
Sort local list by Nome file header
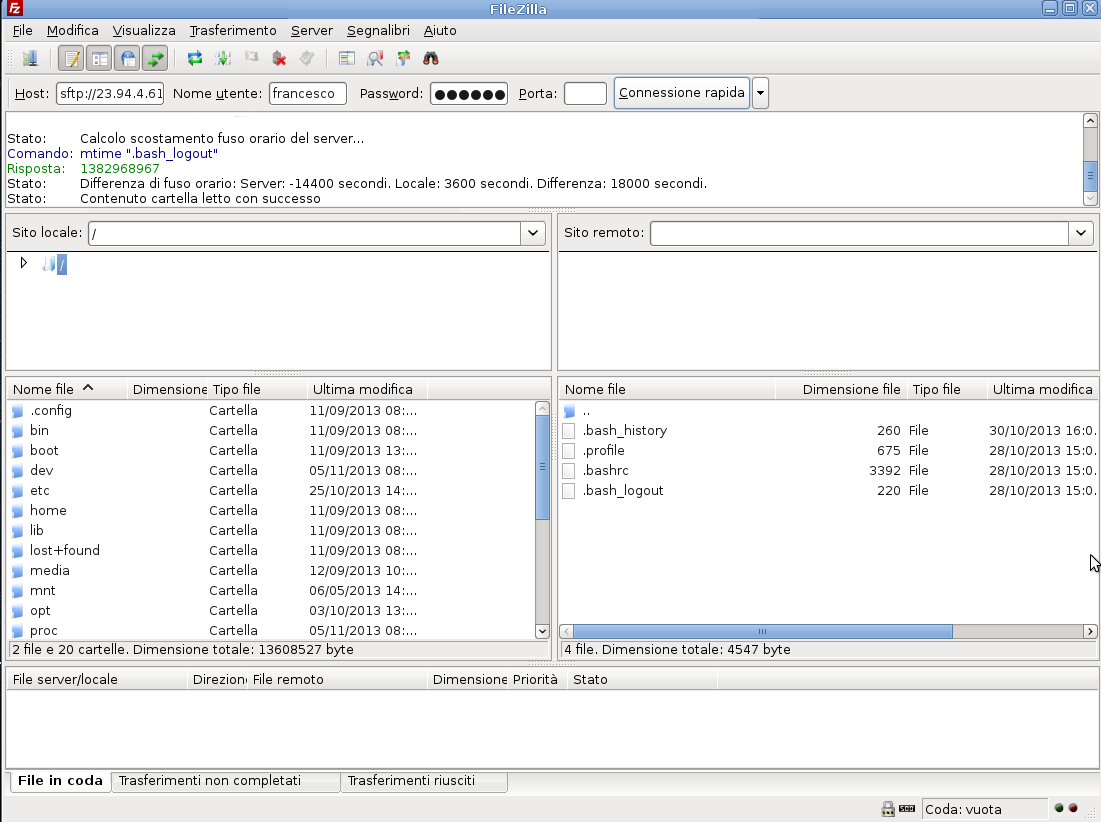pos(67,389)
